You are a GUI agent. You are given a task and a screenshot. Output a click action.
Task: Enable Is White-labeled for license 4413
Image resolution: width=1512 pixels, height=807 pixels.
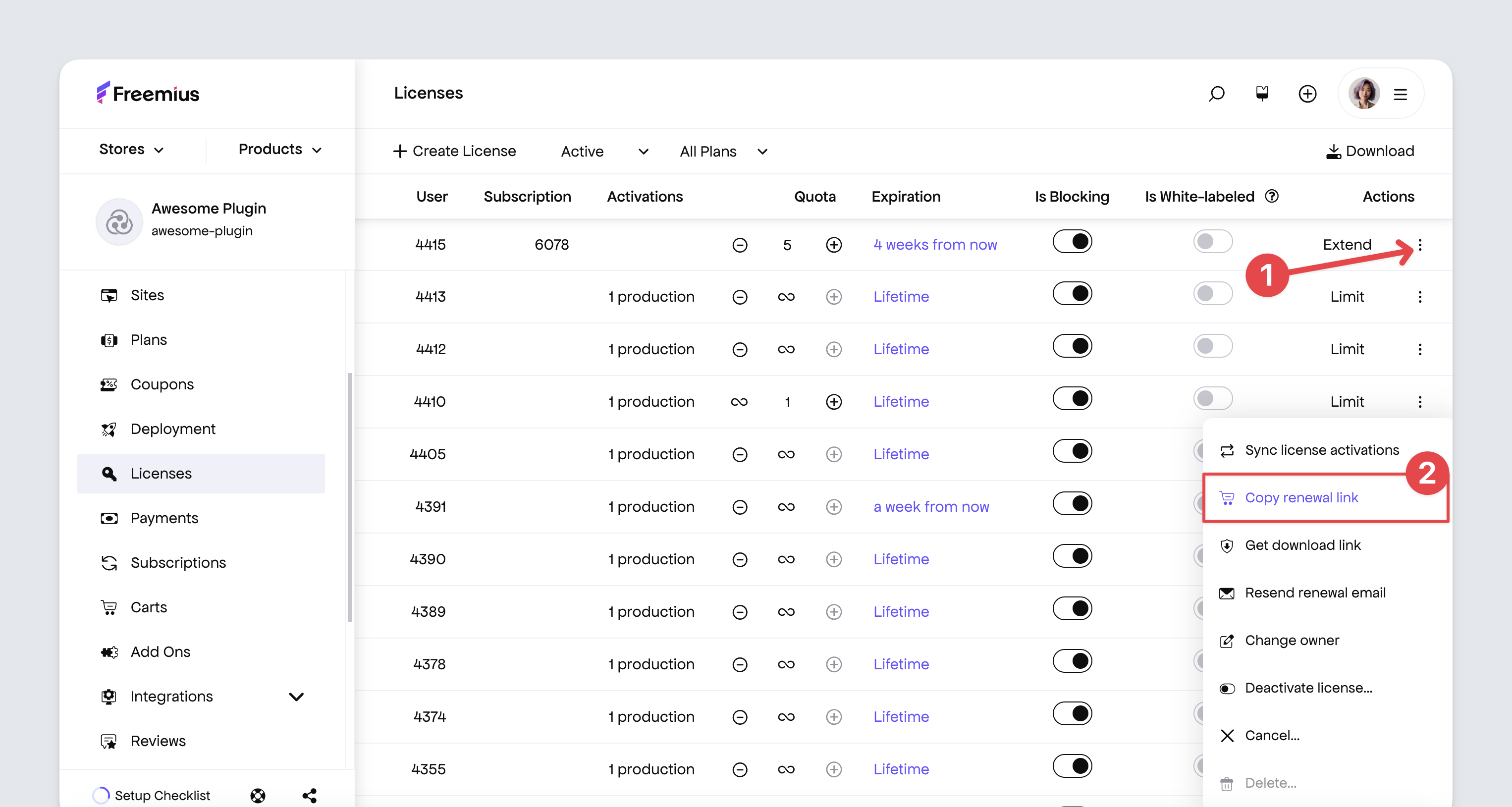coord(1213,293)
